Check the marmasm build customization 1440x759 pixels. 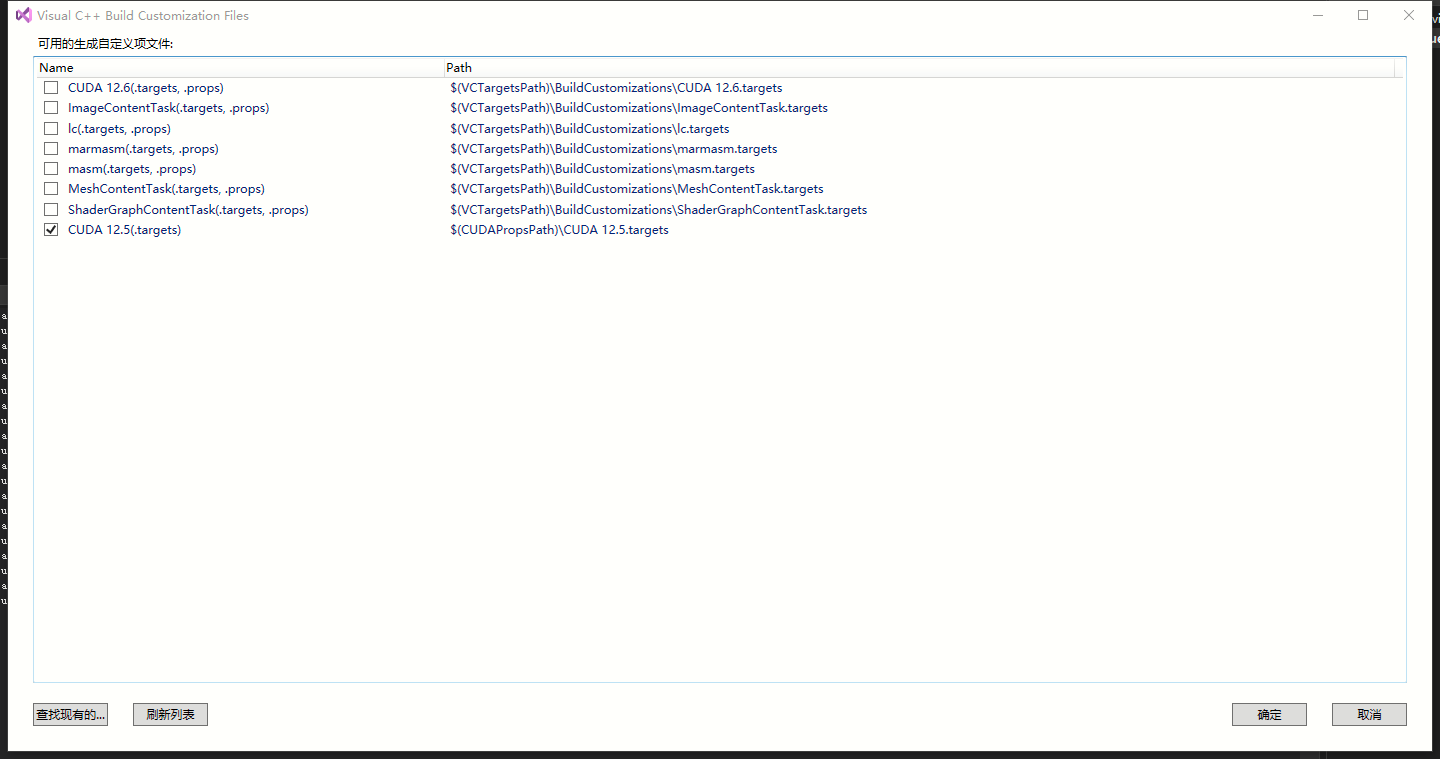coord(50,148)
